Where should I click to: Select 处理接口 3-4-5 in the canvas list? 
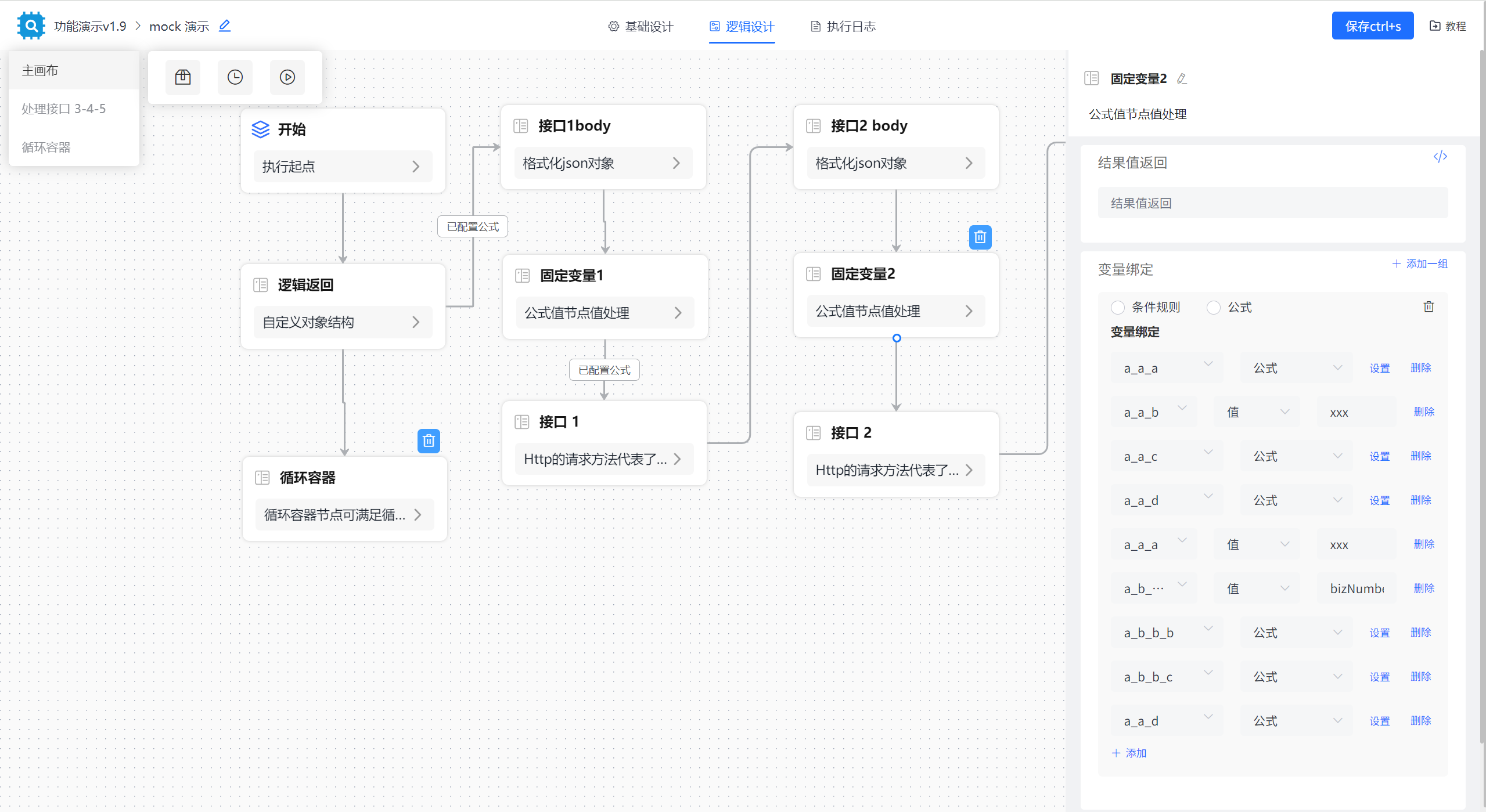click(64, 109)
